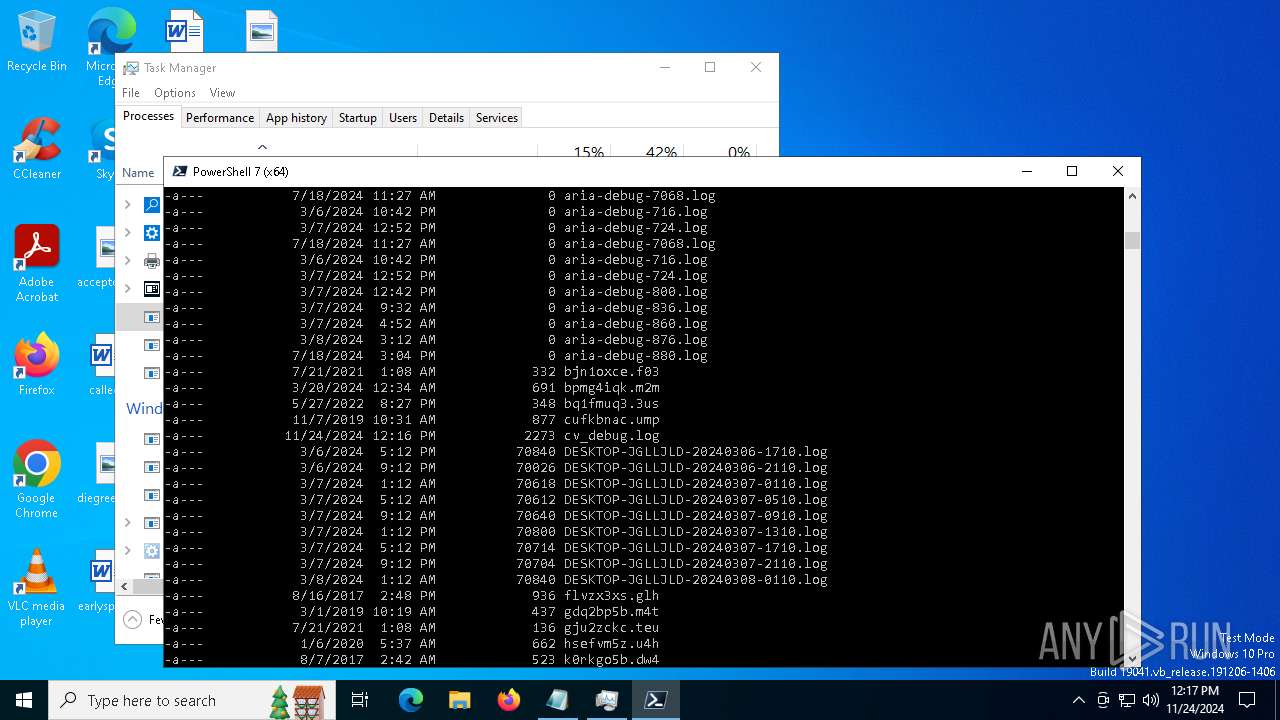Select the 'diegree…' image file on desktop
1280x720 pixels.
tap(98, 472)
